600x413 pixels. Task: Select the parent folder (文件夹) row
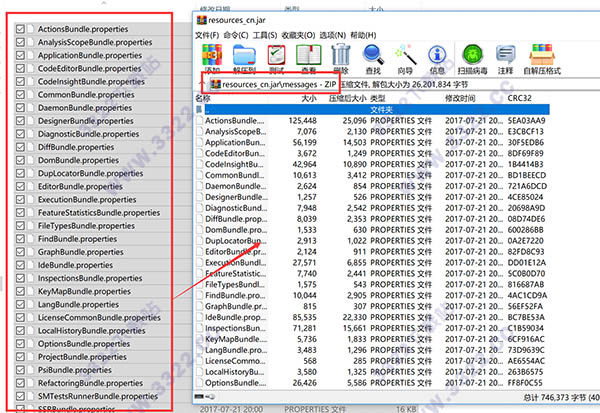373,110
